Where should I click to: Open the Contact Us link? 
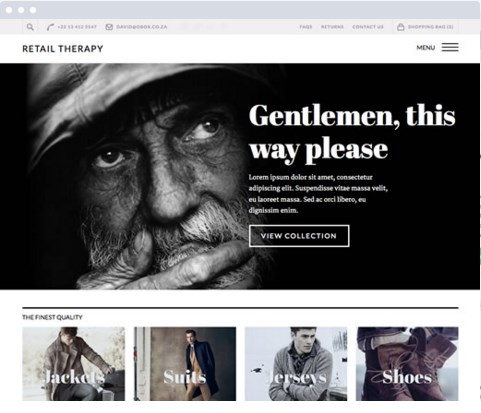[368, 27]
